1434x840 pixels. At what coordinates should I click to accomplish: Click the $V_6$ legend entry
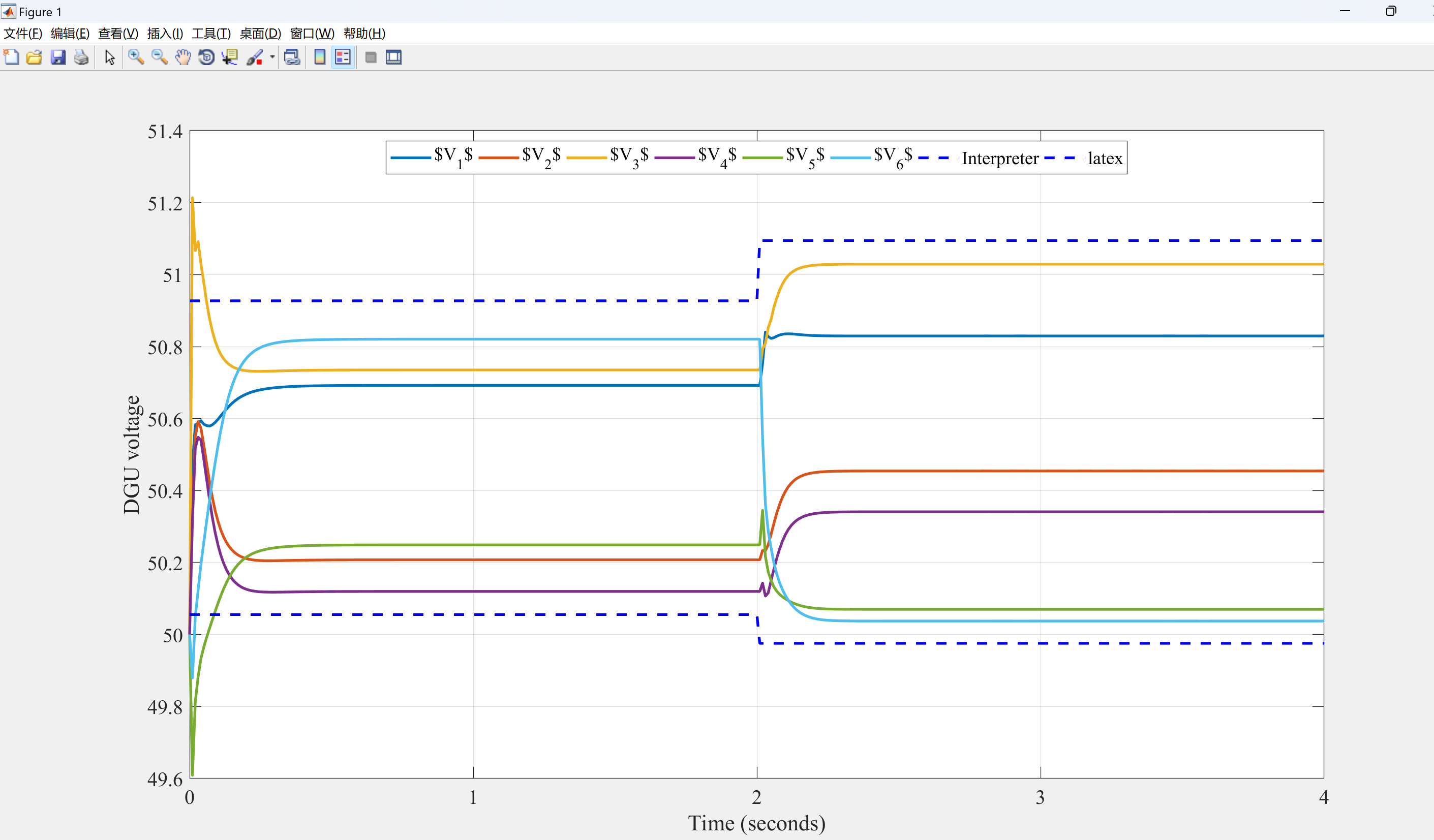pos(872,158)
